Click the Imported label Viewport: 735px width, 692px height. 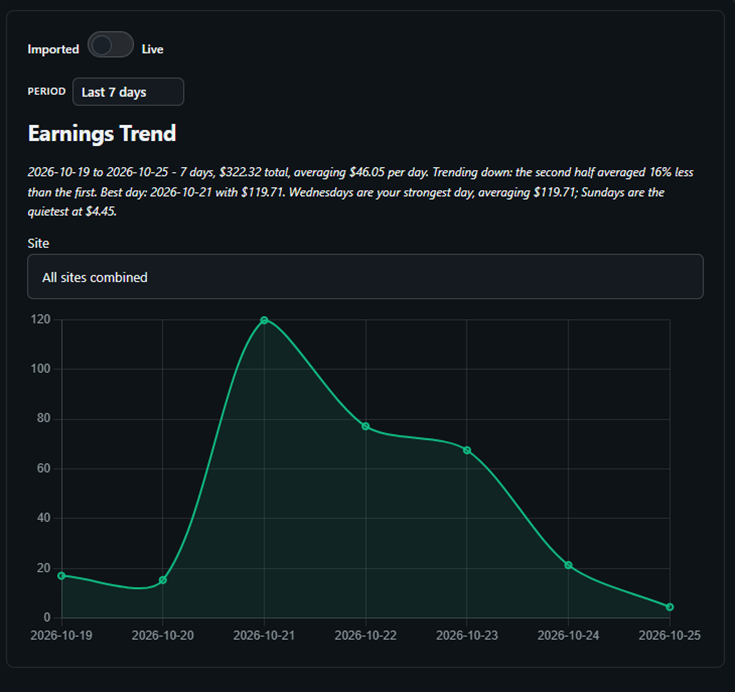53,49
